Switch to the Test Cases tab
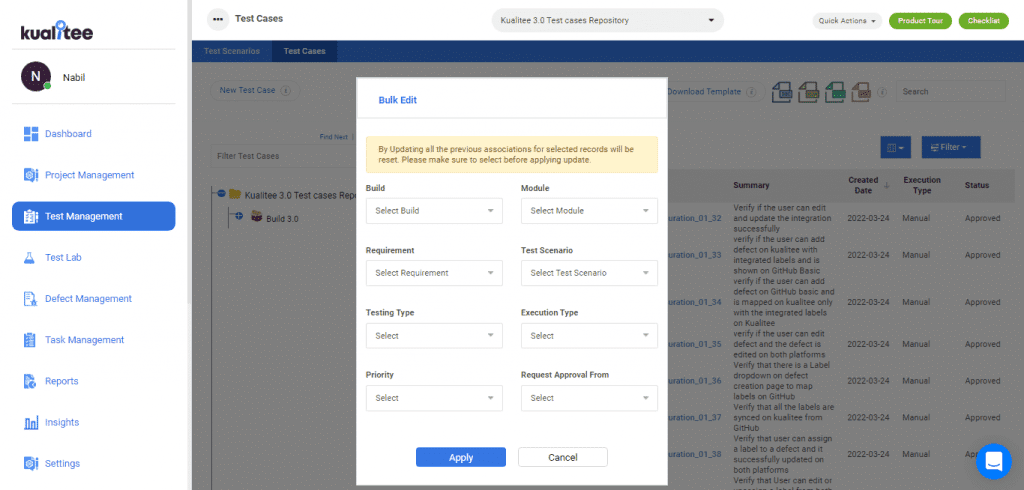The height and width of the screenshot is (490, 1024). 304,51
